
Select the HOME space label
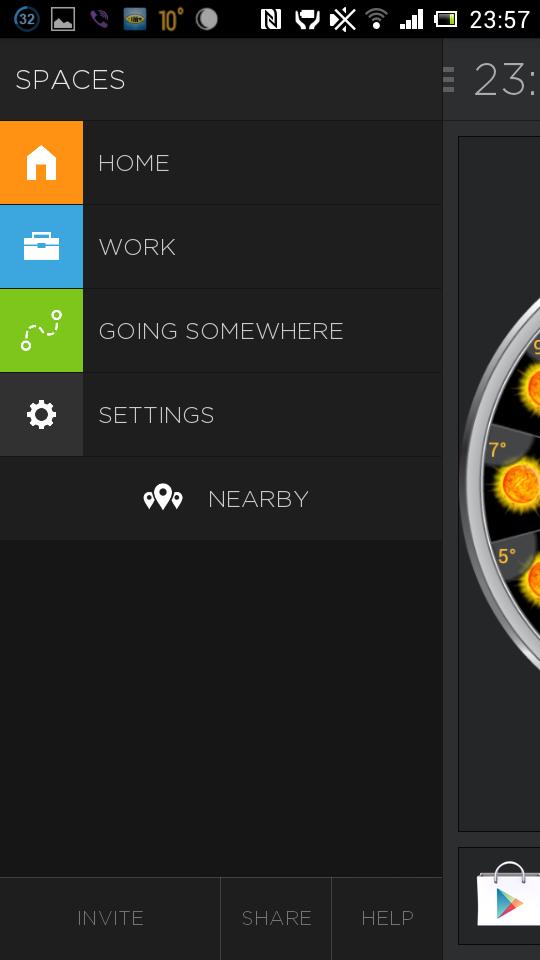(x=133, y=163)
